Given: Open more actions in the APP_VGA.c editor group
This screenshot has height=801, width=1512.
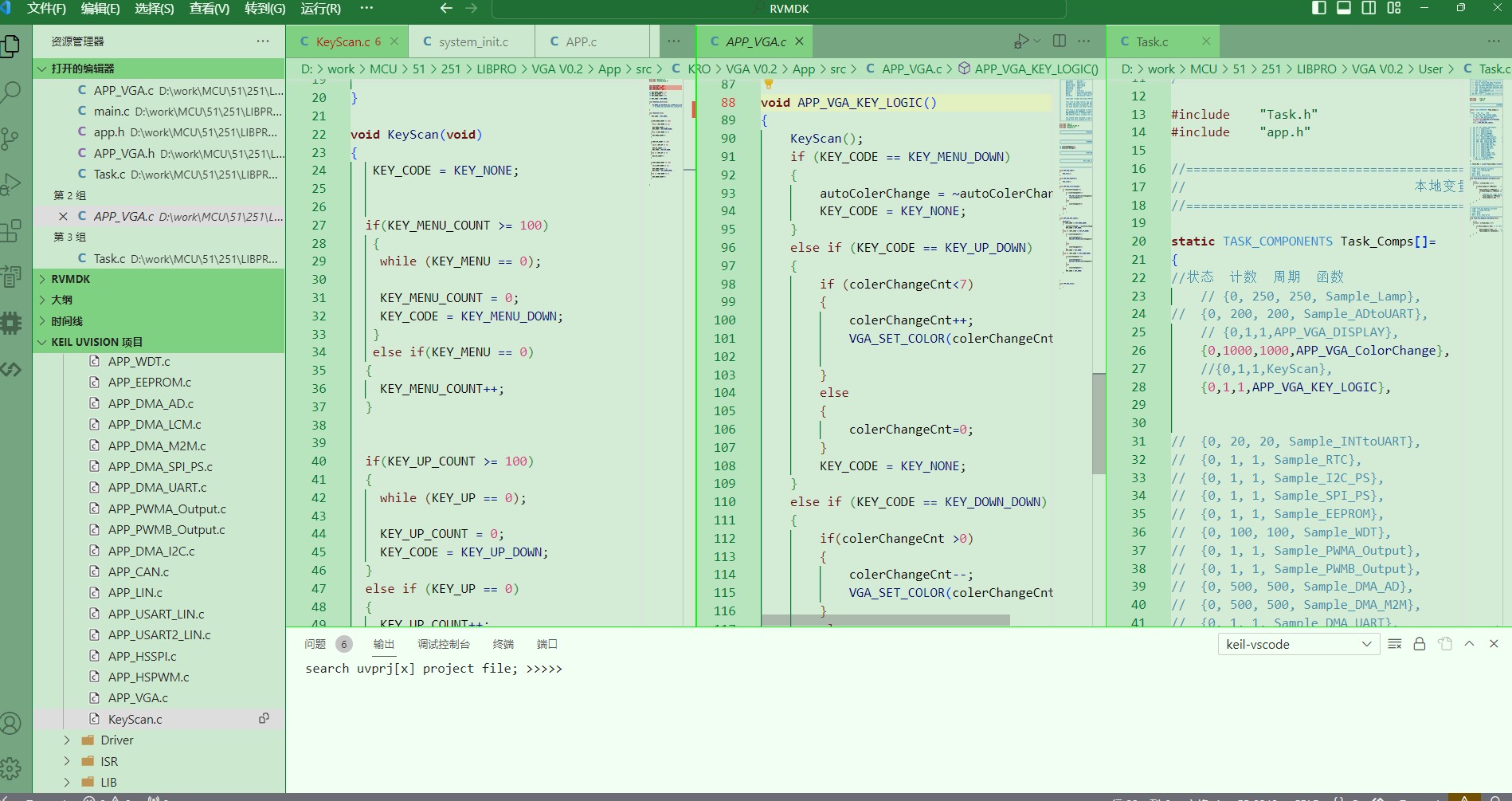Looking at the screenshot, I should coord(1084,41).
